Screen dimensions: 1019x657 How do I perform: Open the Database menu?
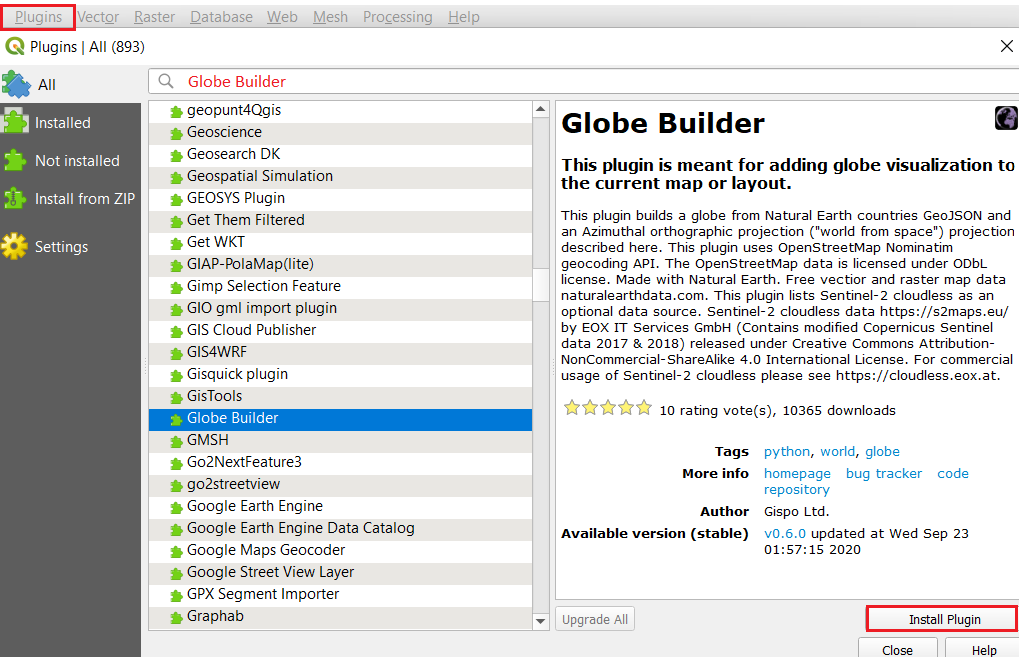221,17
